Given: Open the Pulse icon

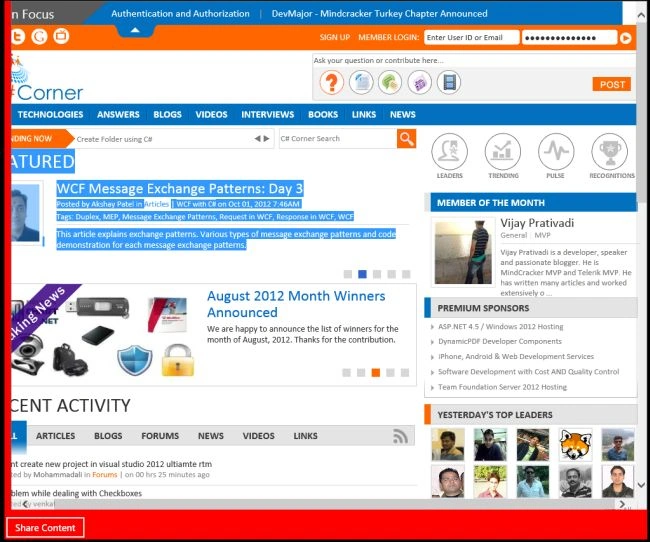Looking at the screenshot, I should [x=556, y=152].
